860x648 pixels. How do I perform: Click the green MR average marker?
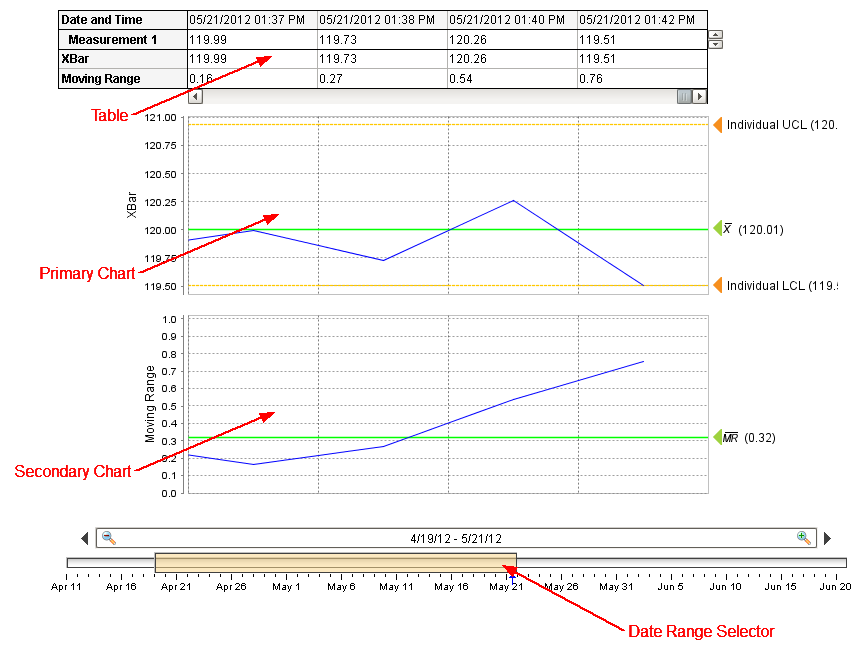[x=716, y=437]
